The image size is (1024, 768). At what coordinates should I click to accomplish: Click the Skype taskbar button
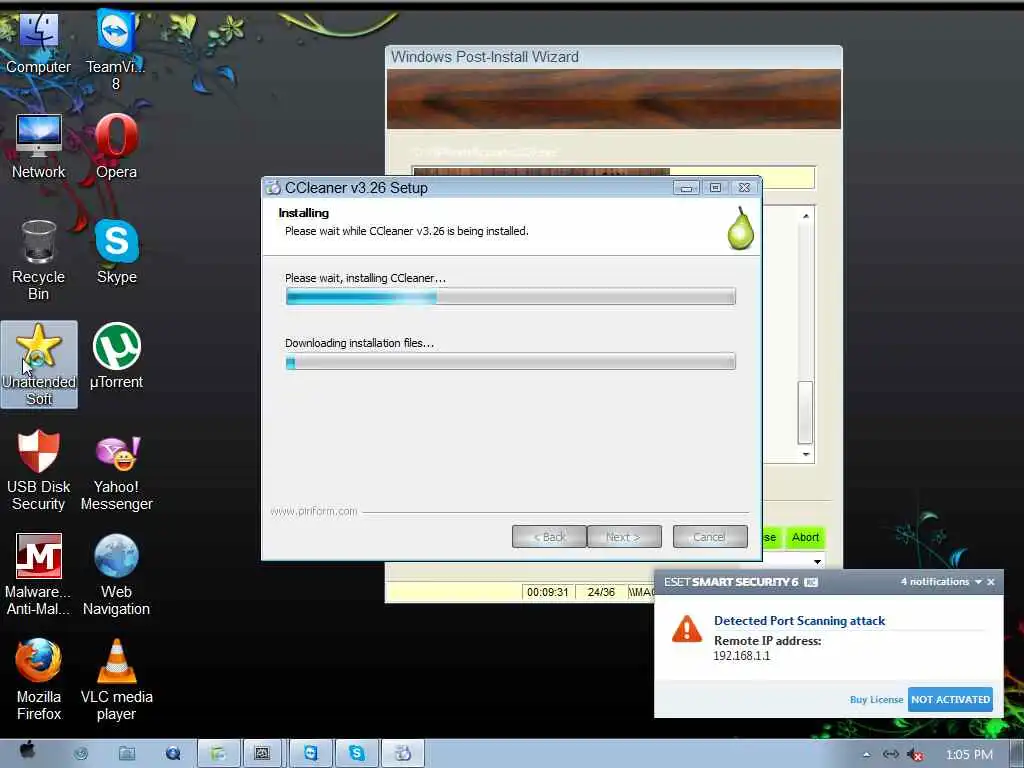(357, 754)
